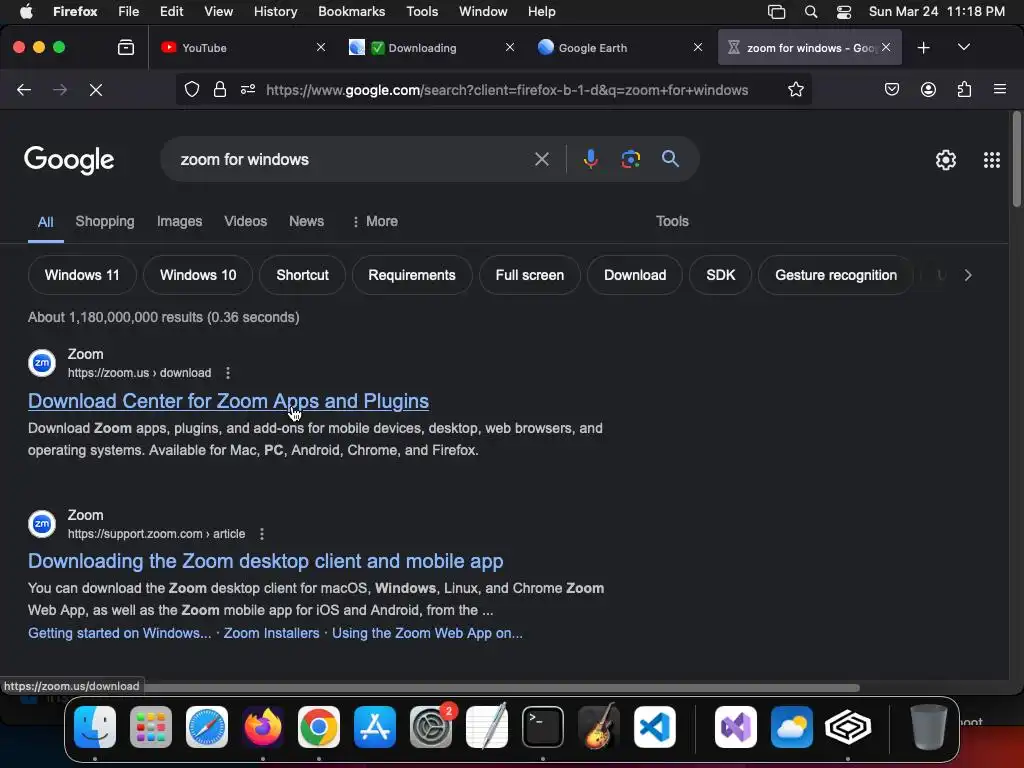Open macOS Control Center

coord(844,12)
